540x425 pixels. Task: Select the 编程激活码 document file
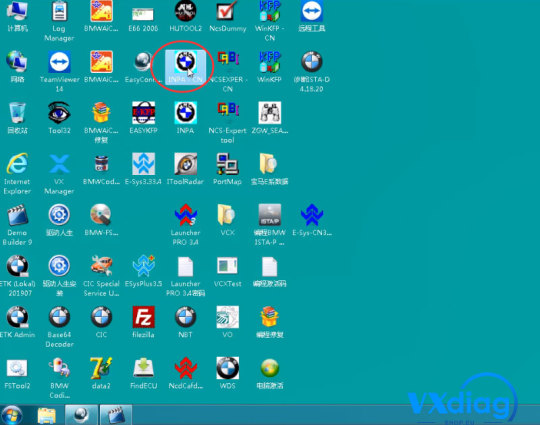(270, 271)
